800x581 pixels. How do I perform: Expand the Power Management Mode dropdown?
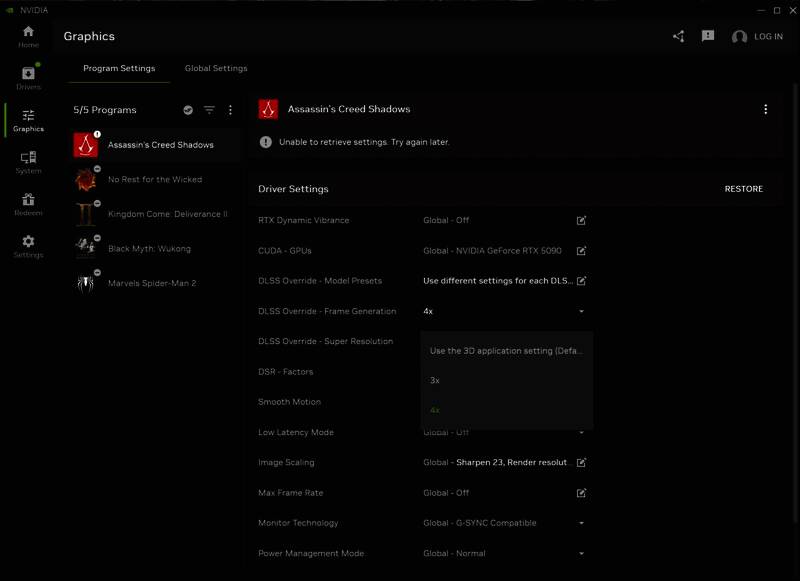tap(581, 553)
